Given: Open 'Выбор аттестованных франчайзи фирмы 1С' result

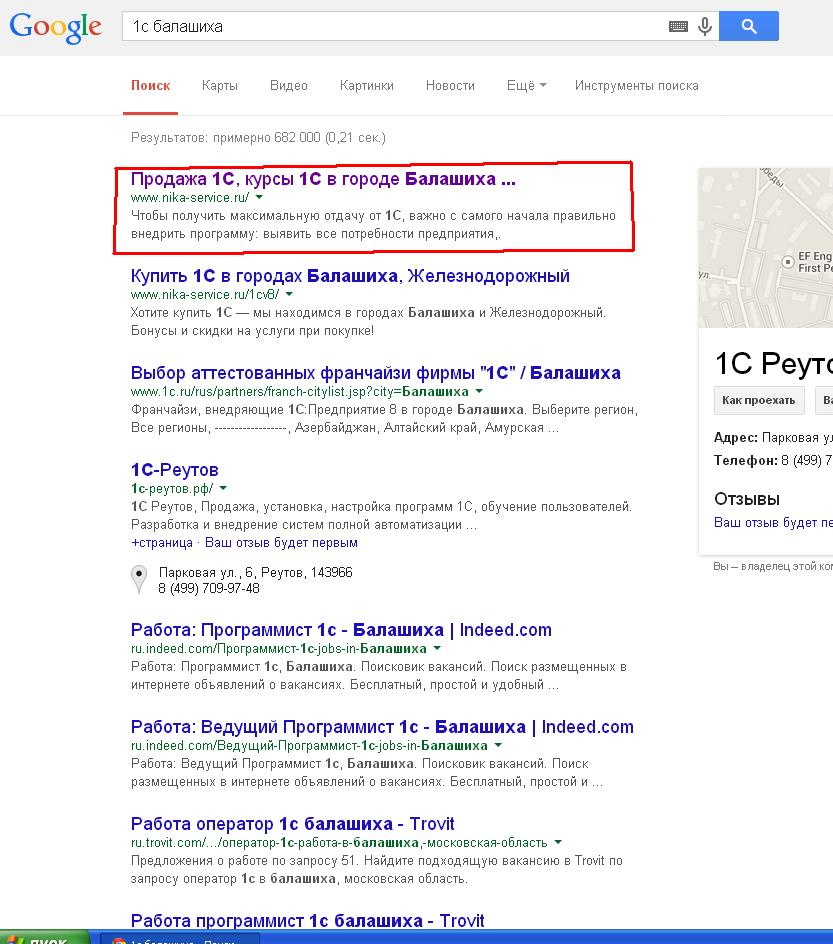Looking at the screenshot, I should [x=376, y=373].
